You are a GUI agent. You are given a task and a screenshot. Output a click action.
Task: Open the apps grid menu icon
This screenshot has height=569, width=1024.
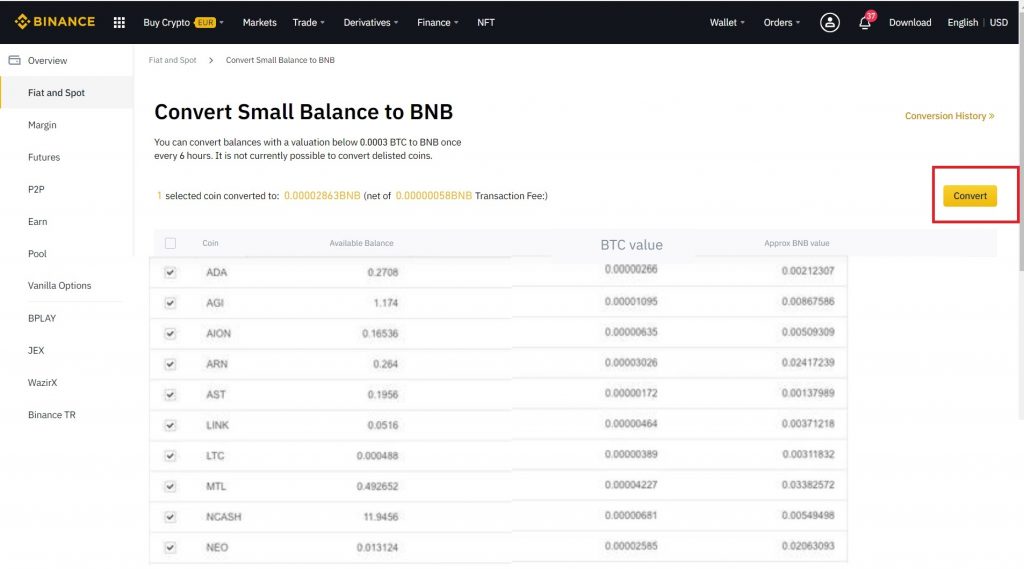(119, 22)
